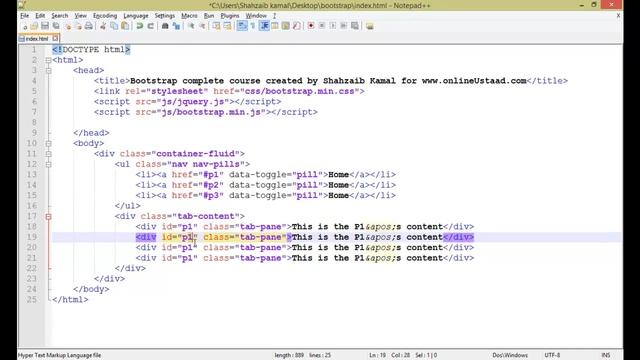640x360 pixels.
Task: Click the Document Map toolbar icon
Action: pos(286,26)
